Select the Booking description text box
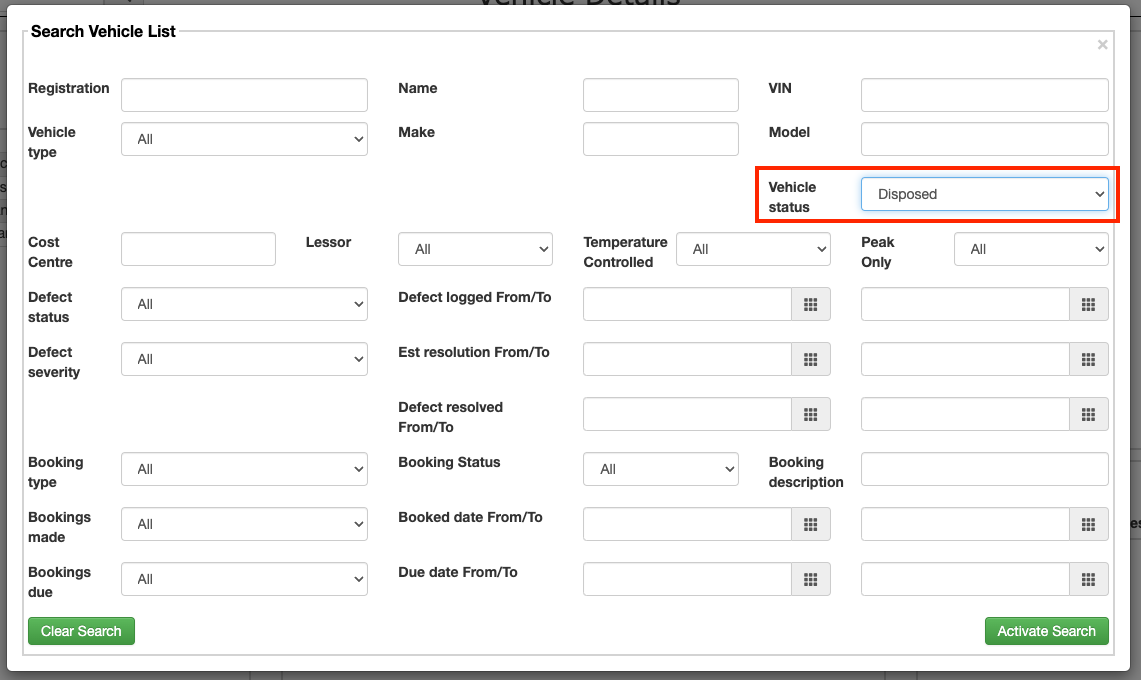The image size is (1141, 680). 984,469
